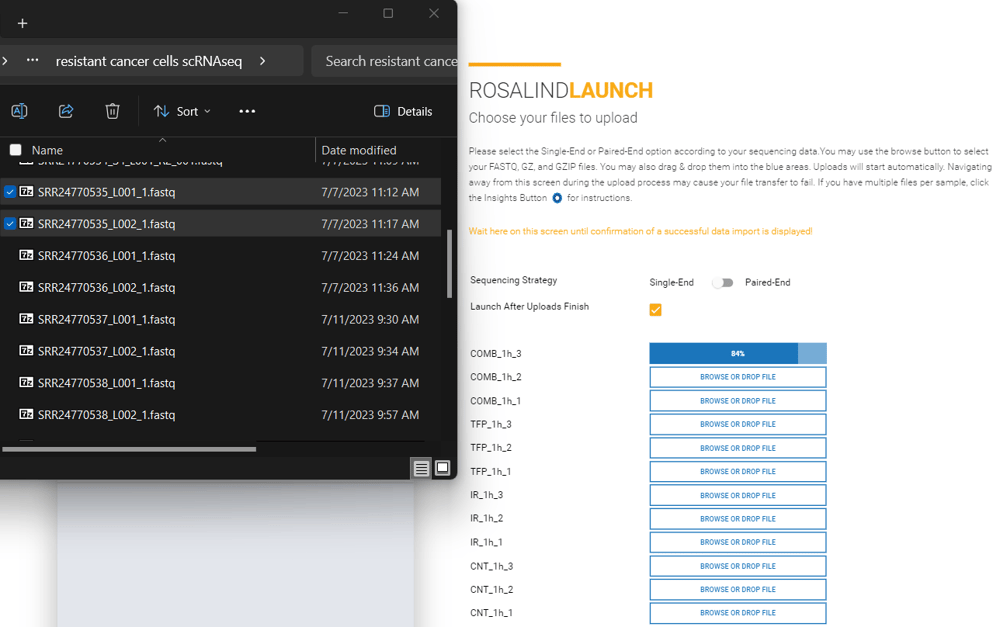Toggle the select-all checkbox beside Name
This screenshot has height=627, width=1000.
coord(16,150)
